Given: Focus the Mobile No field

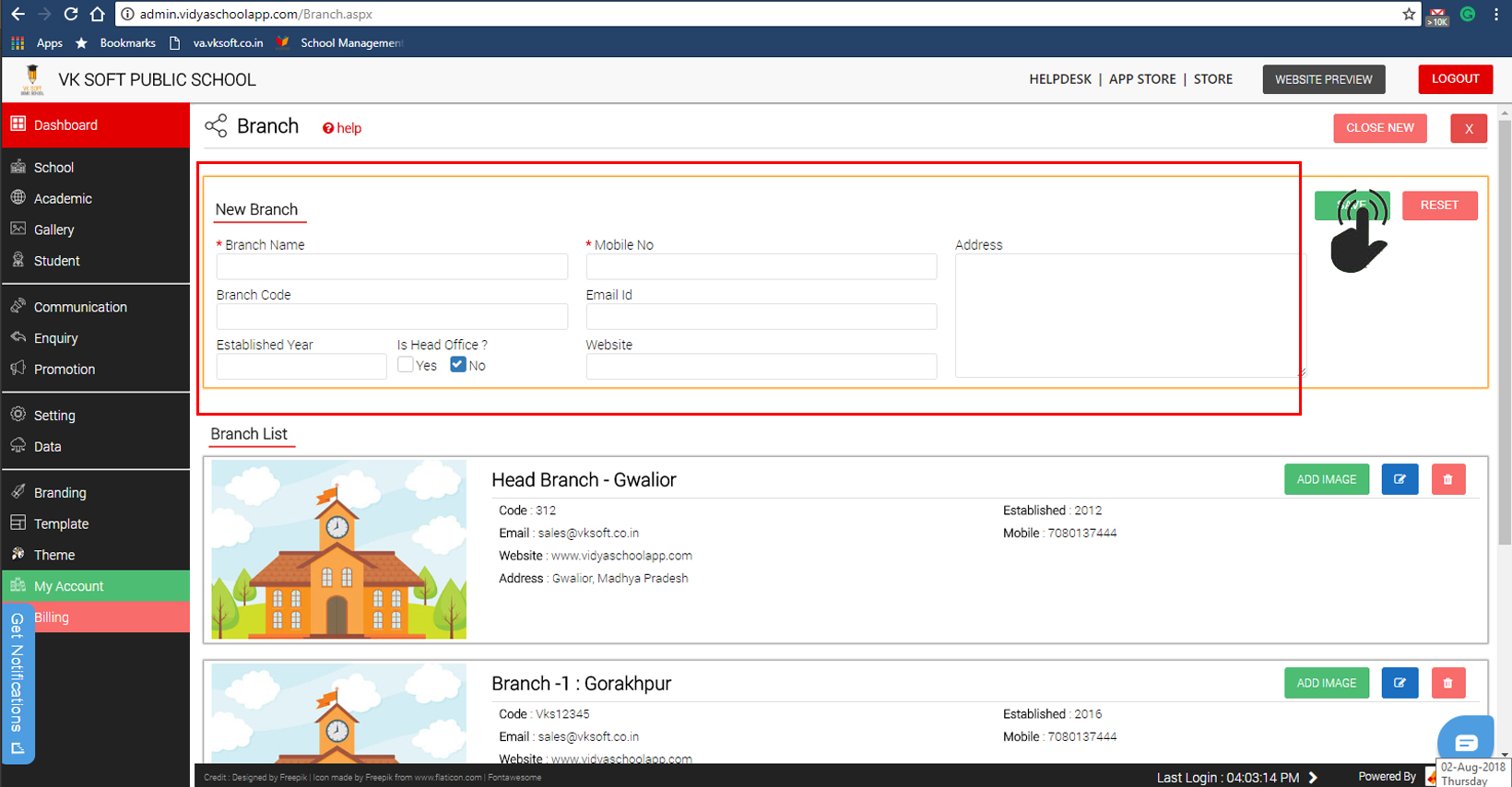Looking at the screenshot, I should (x=762, y=266).
